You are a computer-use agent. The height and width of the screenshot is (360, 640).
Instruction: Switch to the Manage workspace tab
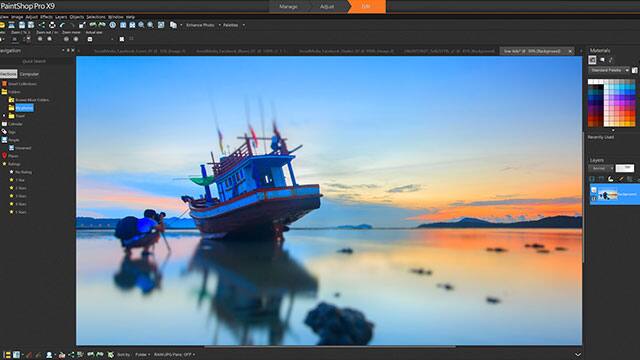tap(289, 7)
